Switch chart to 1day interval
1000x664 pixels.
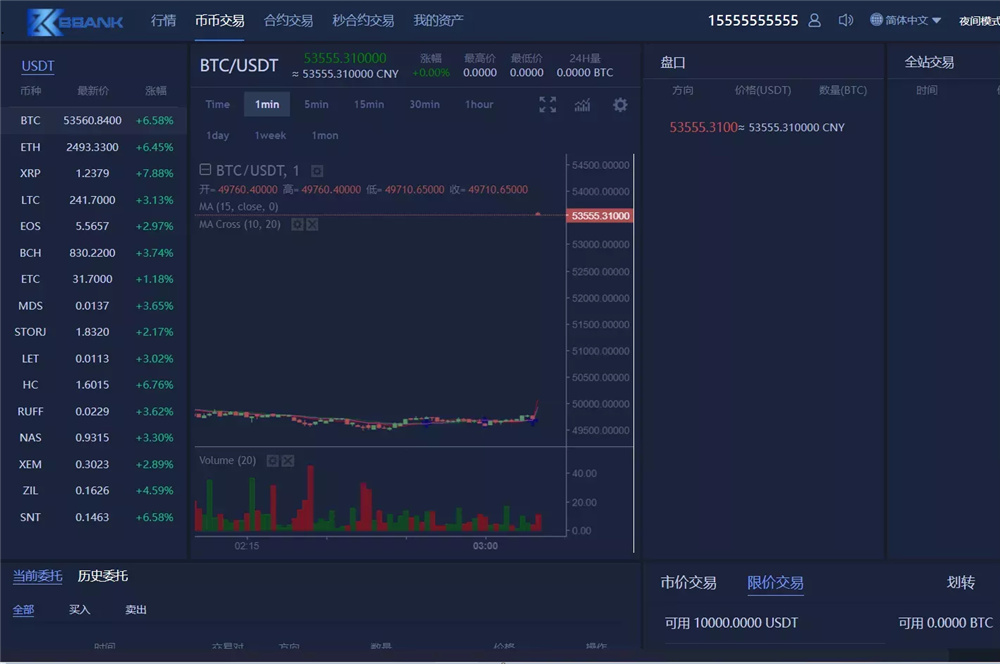tap(217, 135)
